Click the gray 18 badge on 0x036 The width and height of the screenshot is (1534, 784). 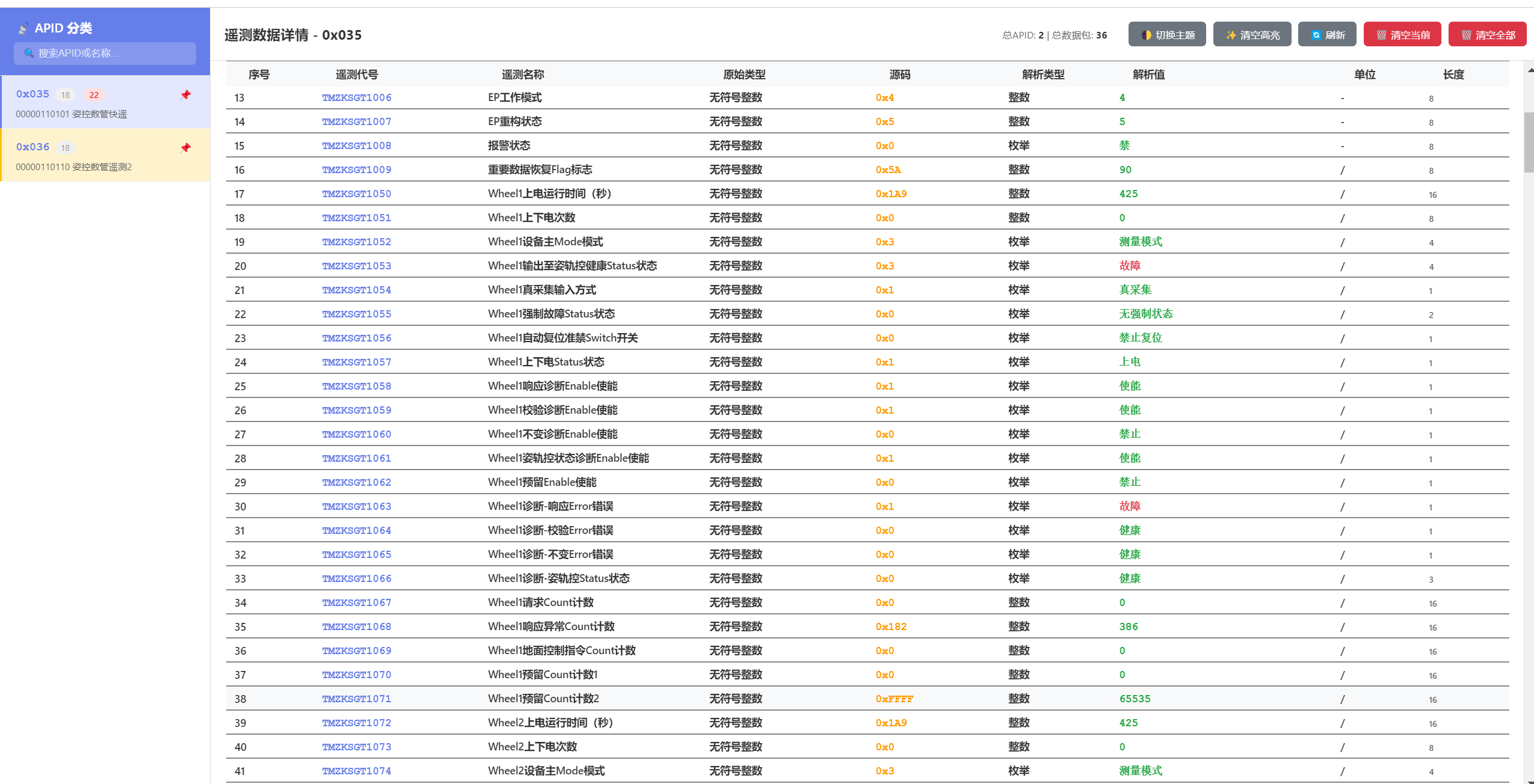tap(65, 148)
